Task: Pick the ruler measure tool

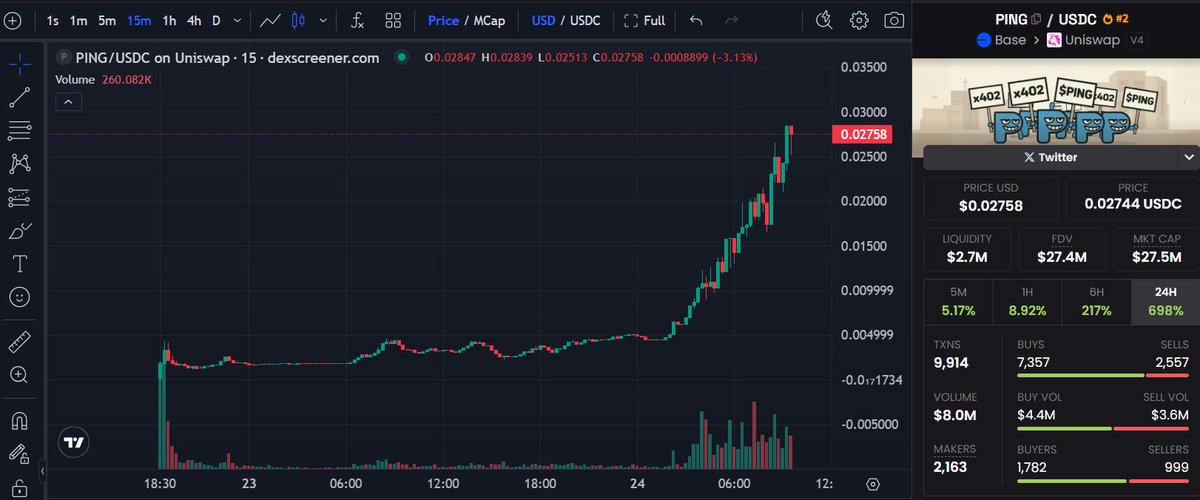Action: (19, 342)
